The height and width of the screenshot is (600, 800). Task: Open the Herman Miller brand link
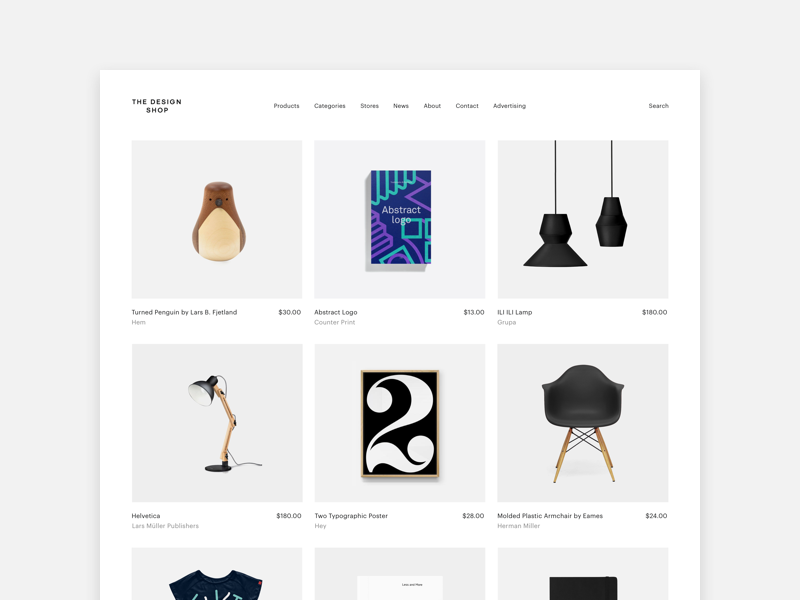518,526
